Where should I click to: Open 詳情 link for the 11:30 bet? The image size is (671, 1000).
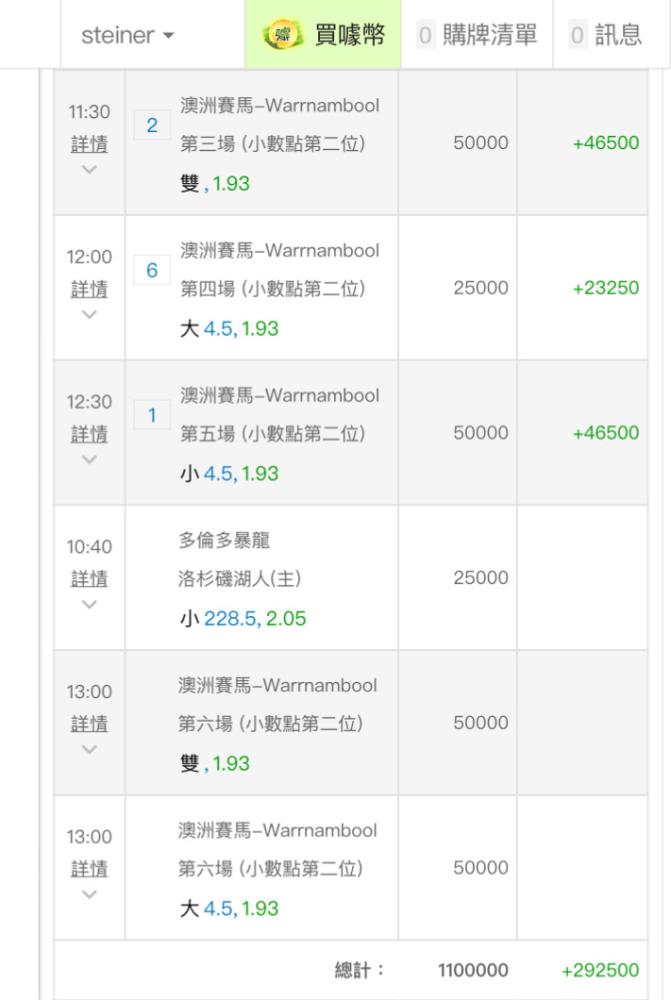pyautogui.click(x=89, y=144)
